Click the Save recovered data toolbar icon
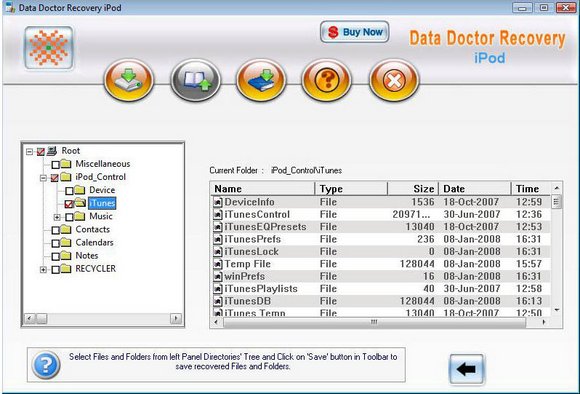 (x=129, y=80)
